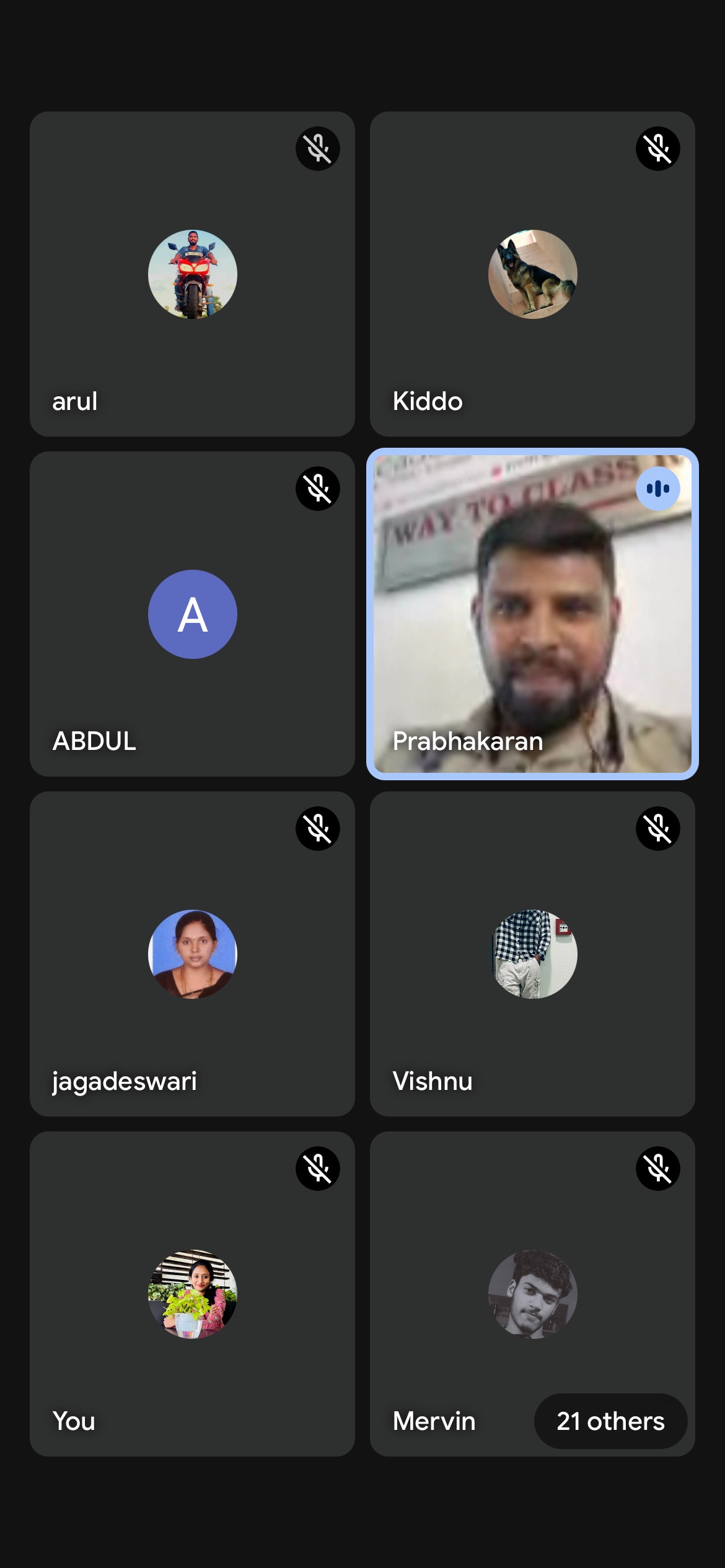Tap the muted mic icon on Vishnu's tile
Viewport: 725px width, 1568px height.
tap(657, 829)
